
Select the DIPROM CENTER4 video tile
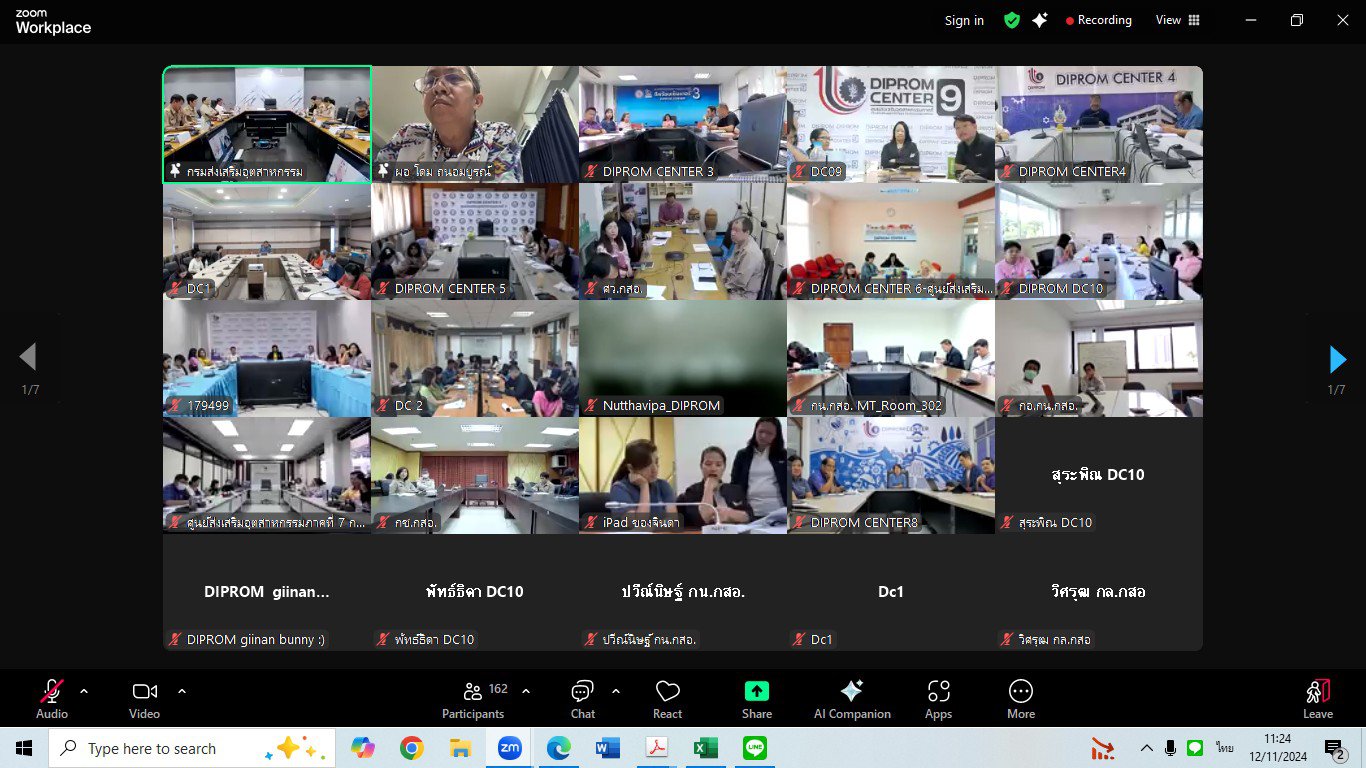coord(1099,124)
